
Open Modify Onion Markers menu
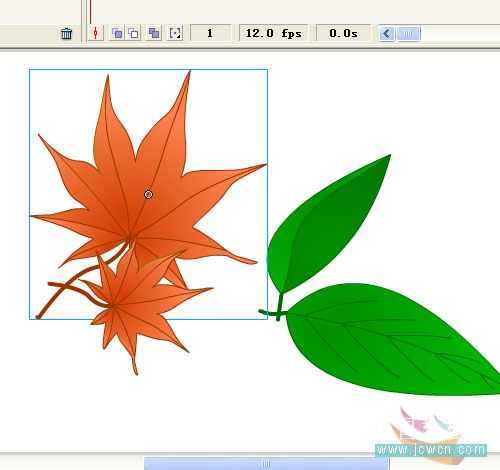175,33
